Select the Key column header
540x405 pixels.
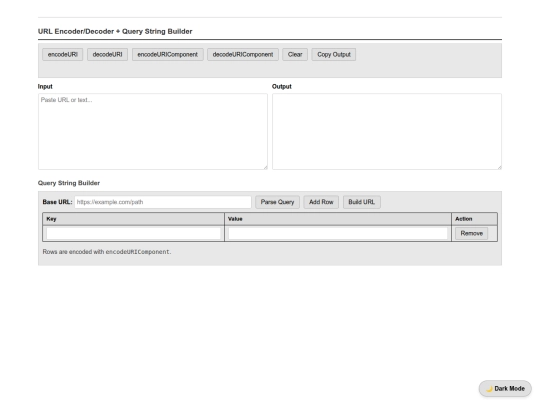[x=134, y=219]
